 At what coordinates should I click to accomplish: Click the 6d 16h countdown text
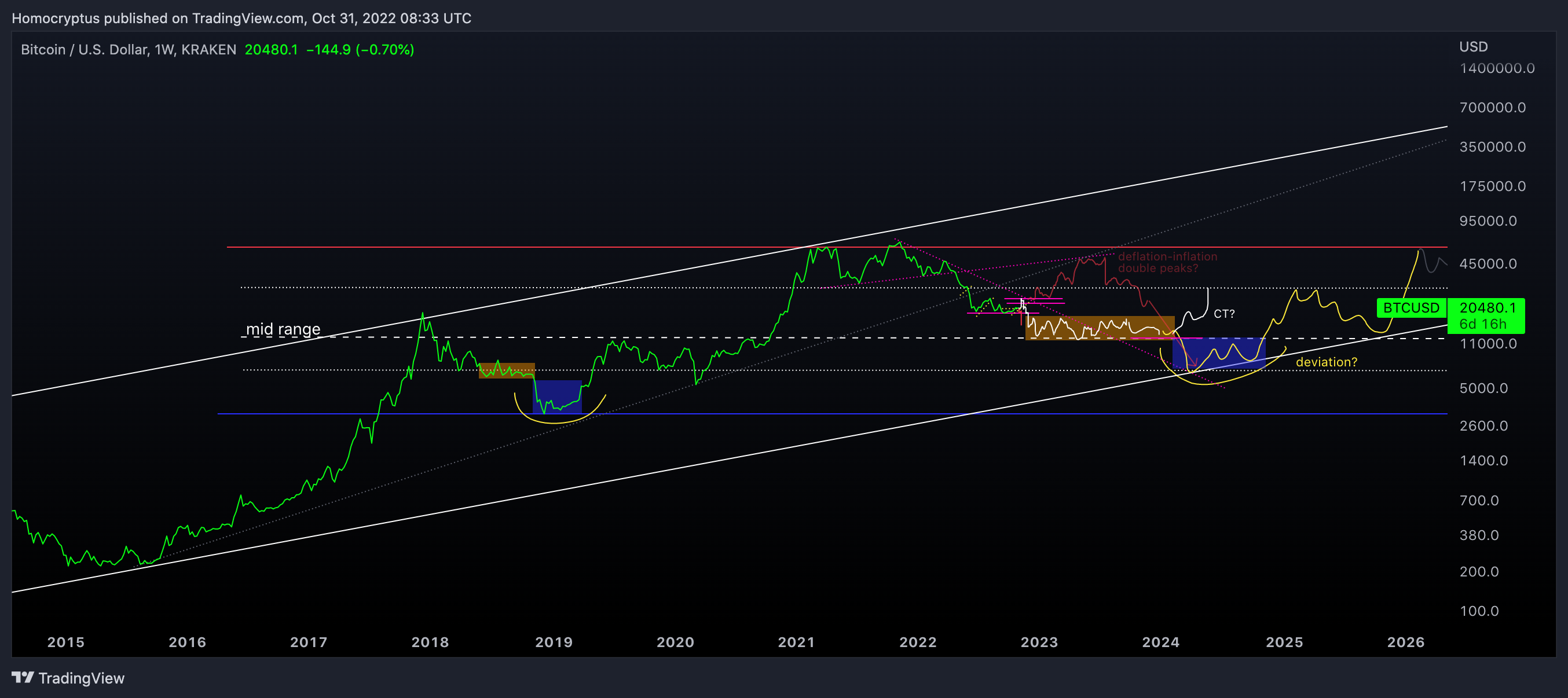click(1483, 324)
